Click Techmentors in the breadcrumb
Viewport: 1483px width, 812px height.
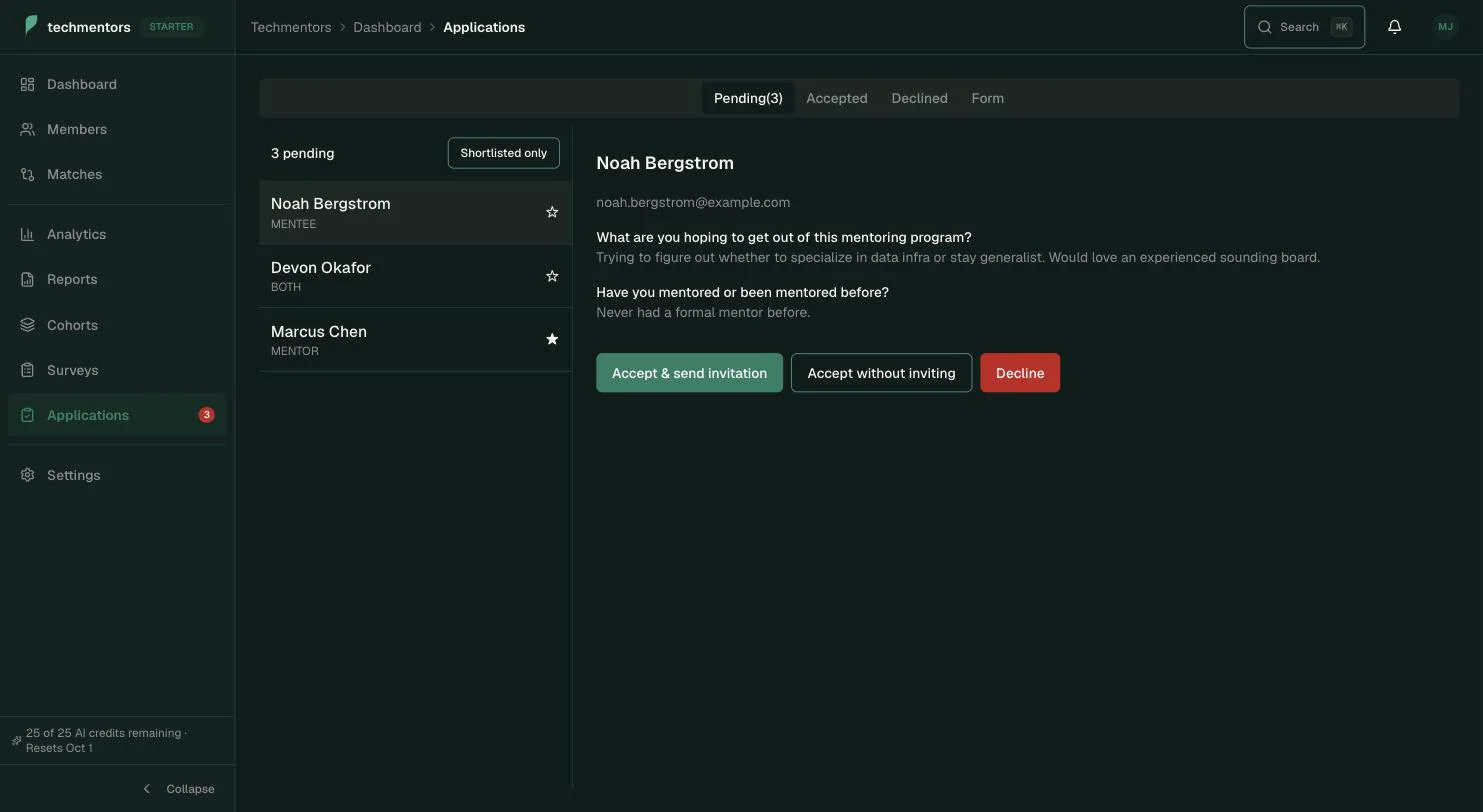coord(291,27)
